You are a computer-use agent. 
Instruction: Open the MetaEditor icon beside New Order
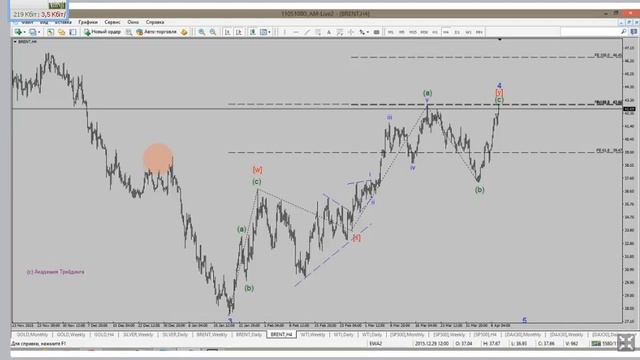point(129,32)
